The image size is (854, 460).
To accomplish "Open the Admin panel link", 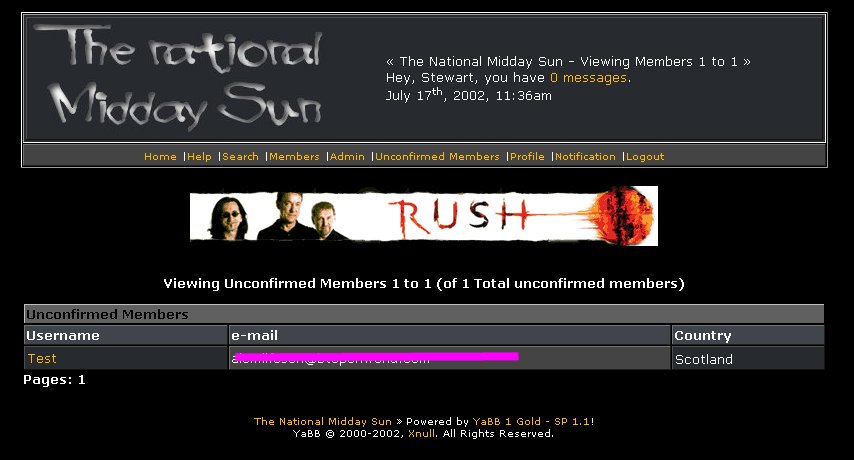I will tap(347, 156).
